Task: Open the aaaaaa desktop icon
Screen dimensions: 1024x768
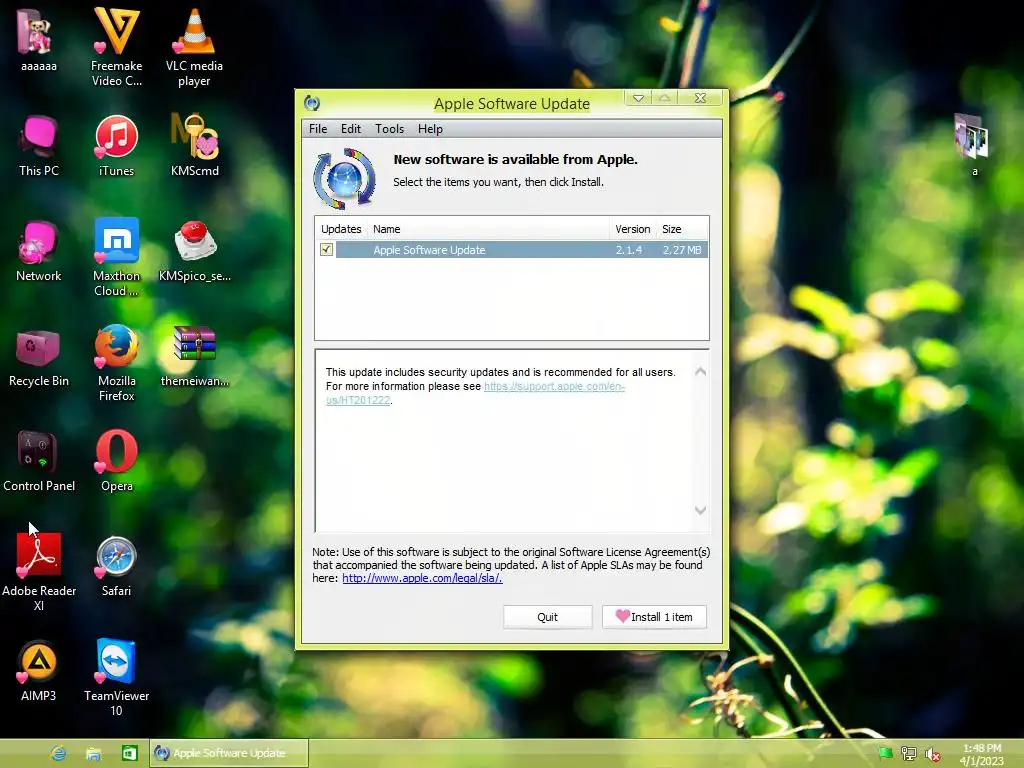Action: (38, 40)
